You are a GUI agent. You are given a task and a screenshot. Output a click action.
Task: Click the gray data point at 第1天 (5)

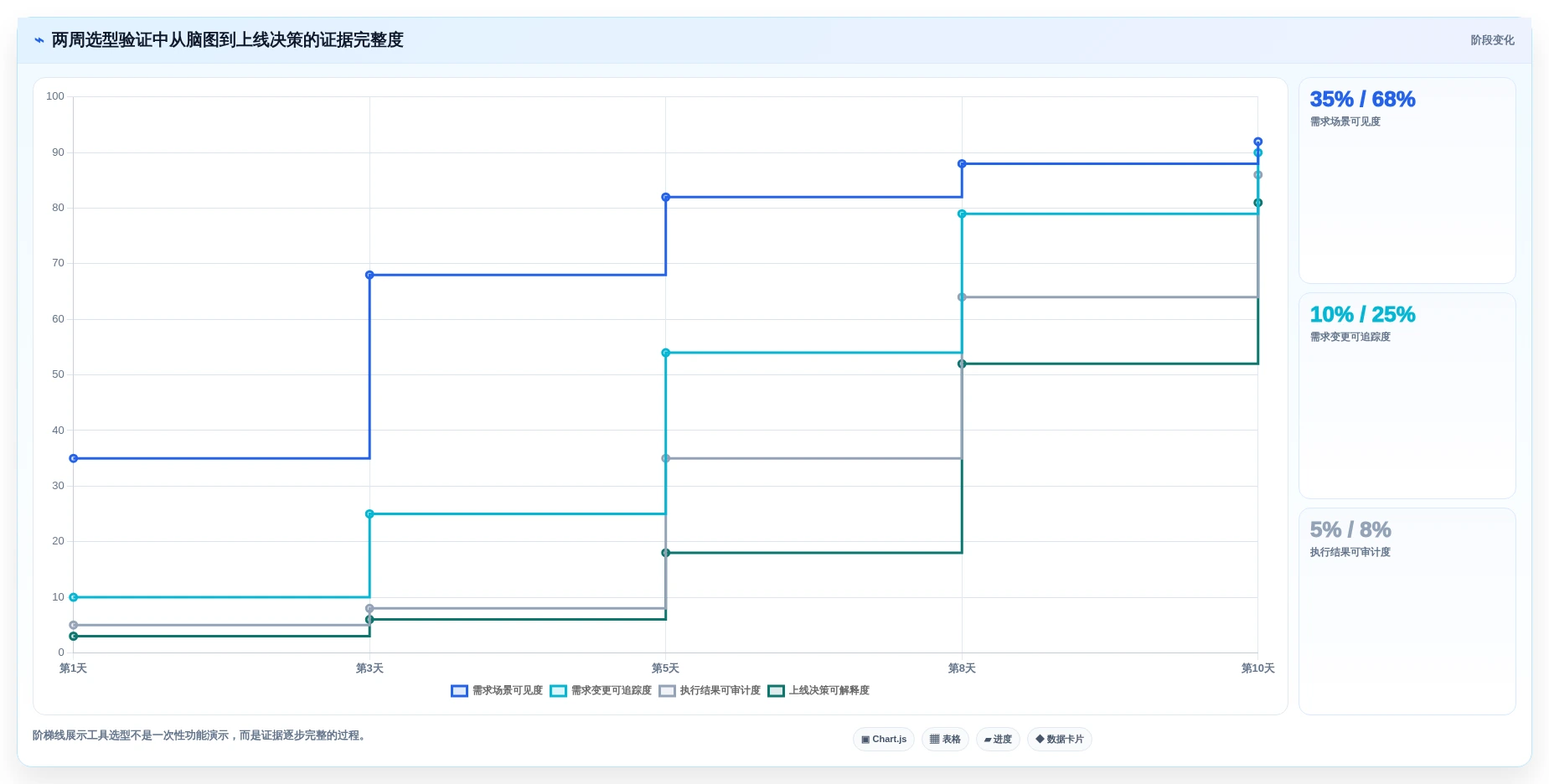(74, 625)
